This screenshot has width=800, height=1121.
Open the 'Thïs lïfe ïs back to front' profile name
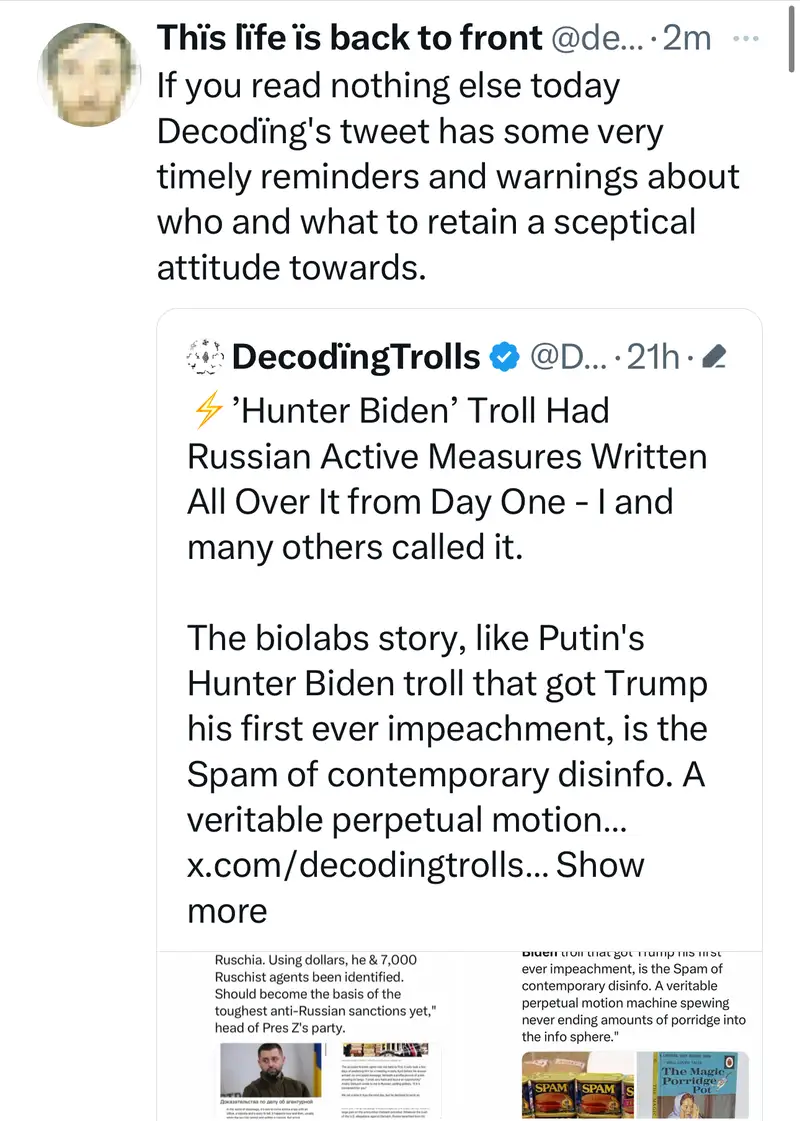[348, 38]
